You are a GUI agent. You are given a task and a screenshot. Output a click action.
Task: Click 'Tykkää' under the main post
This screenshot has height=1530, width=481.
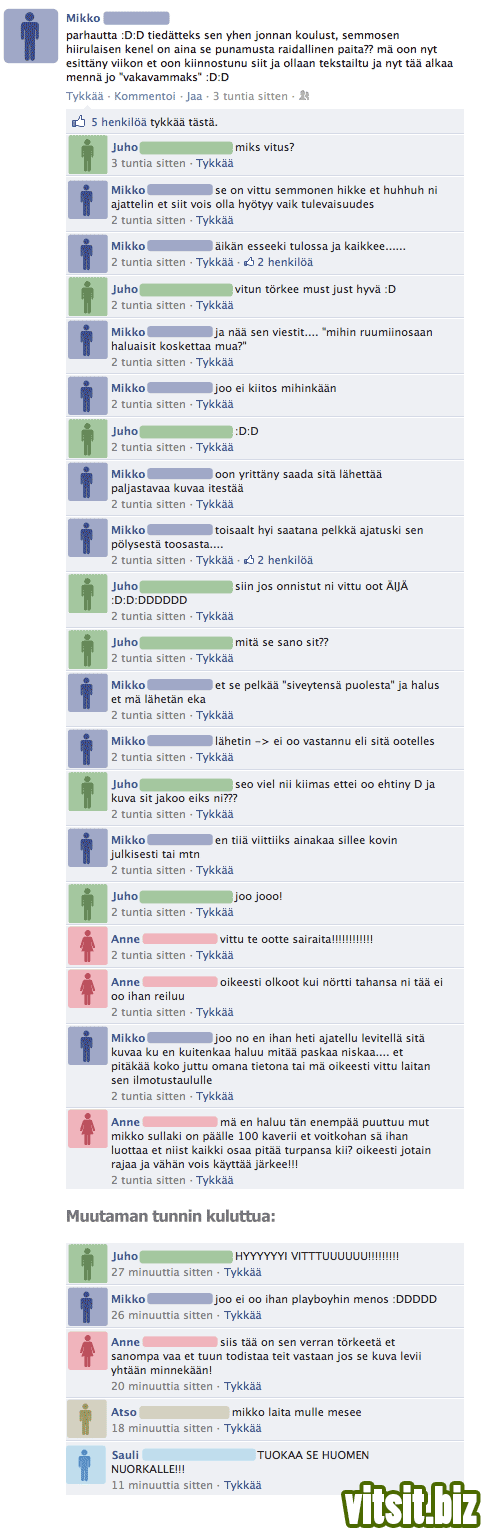[x=85, y=96]
